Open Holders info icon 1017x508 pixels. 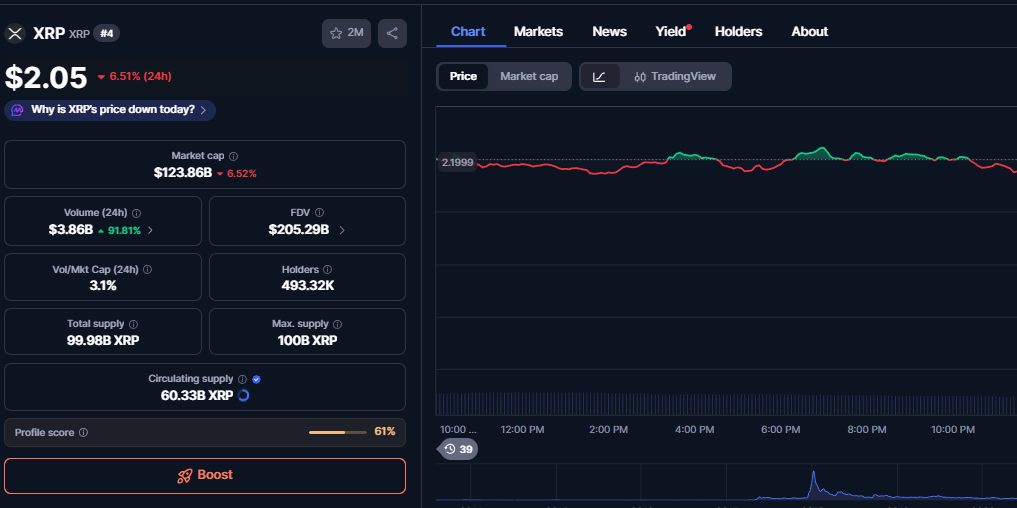point(328,269)
